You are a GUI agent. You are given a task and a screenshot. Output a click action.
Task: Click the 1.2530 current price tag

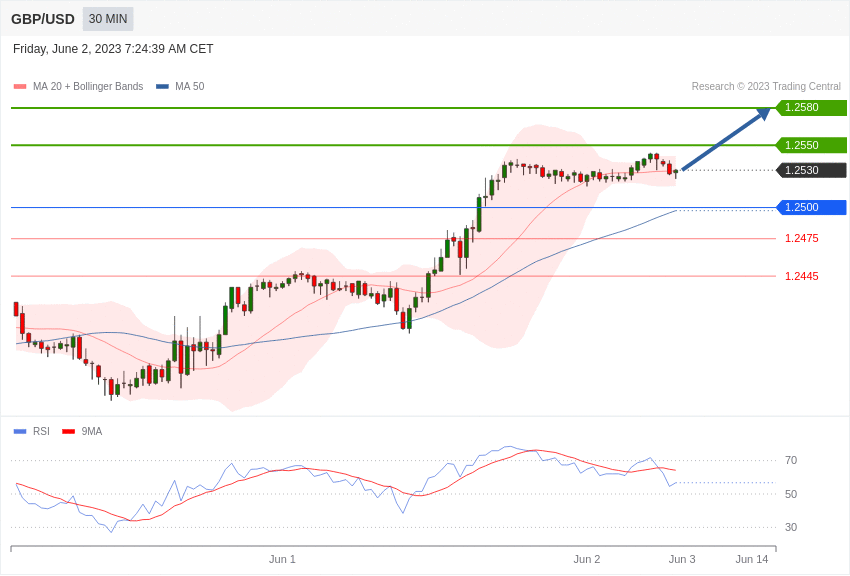(x=811, y=170)
